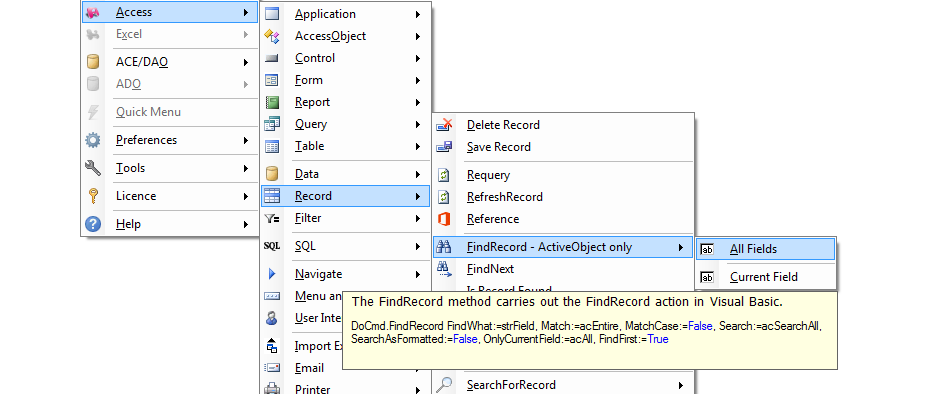Click the Office logo Reference icon
948x400 pixels.
[x=445, y=219]
